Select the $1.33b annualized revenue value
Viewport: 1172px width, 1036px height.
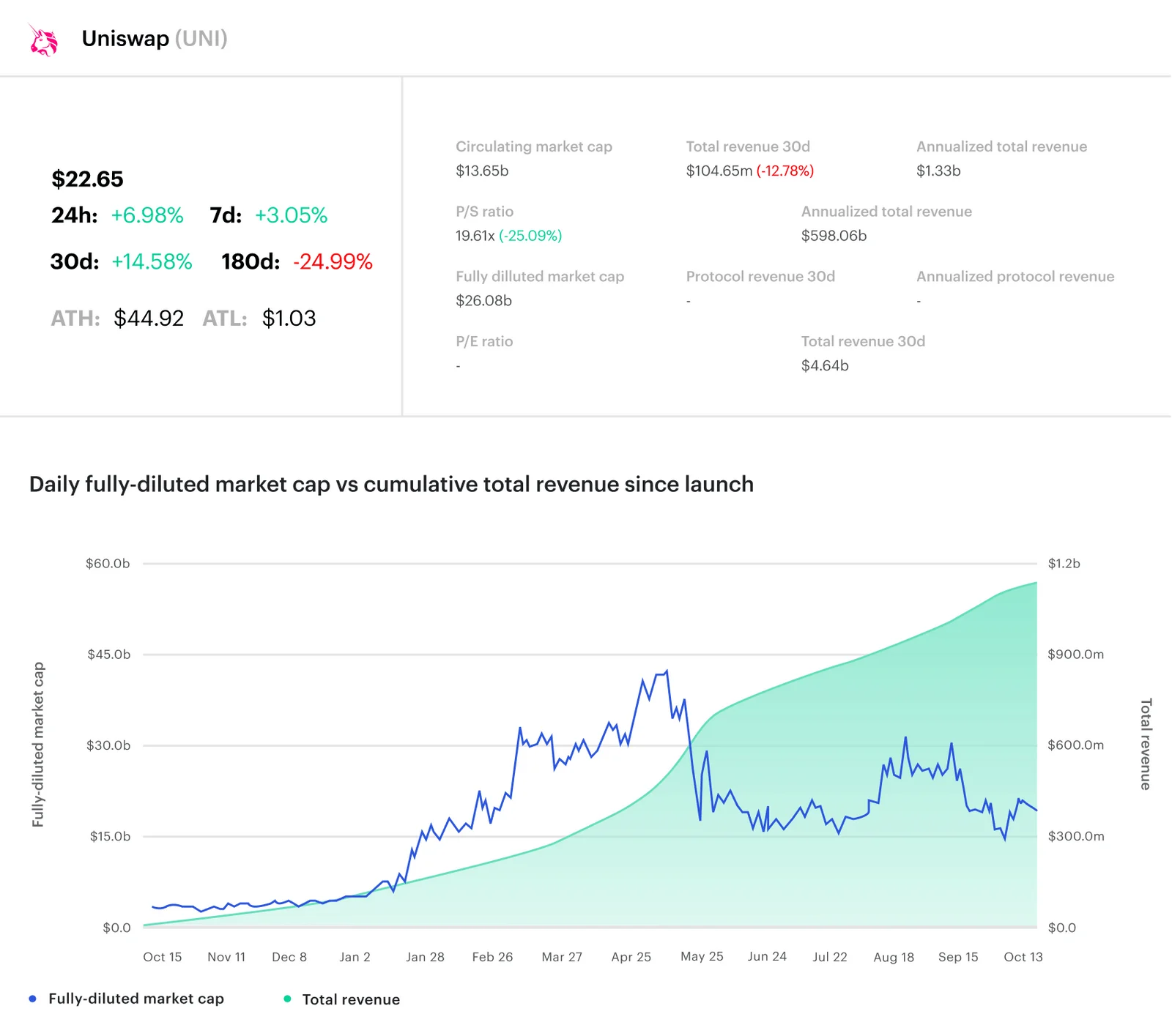click(x=938, y=171)
